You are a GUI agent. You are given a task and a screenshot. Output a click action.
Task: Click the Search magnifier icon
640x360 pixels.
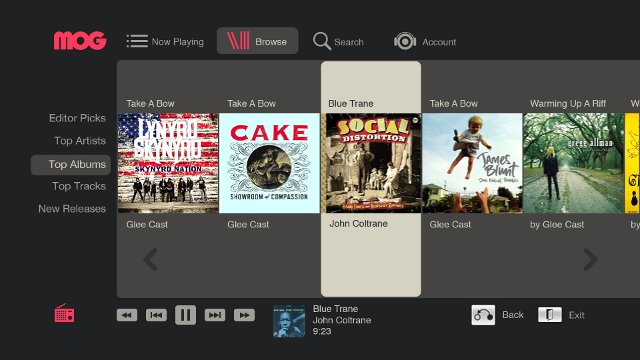322,41
